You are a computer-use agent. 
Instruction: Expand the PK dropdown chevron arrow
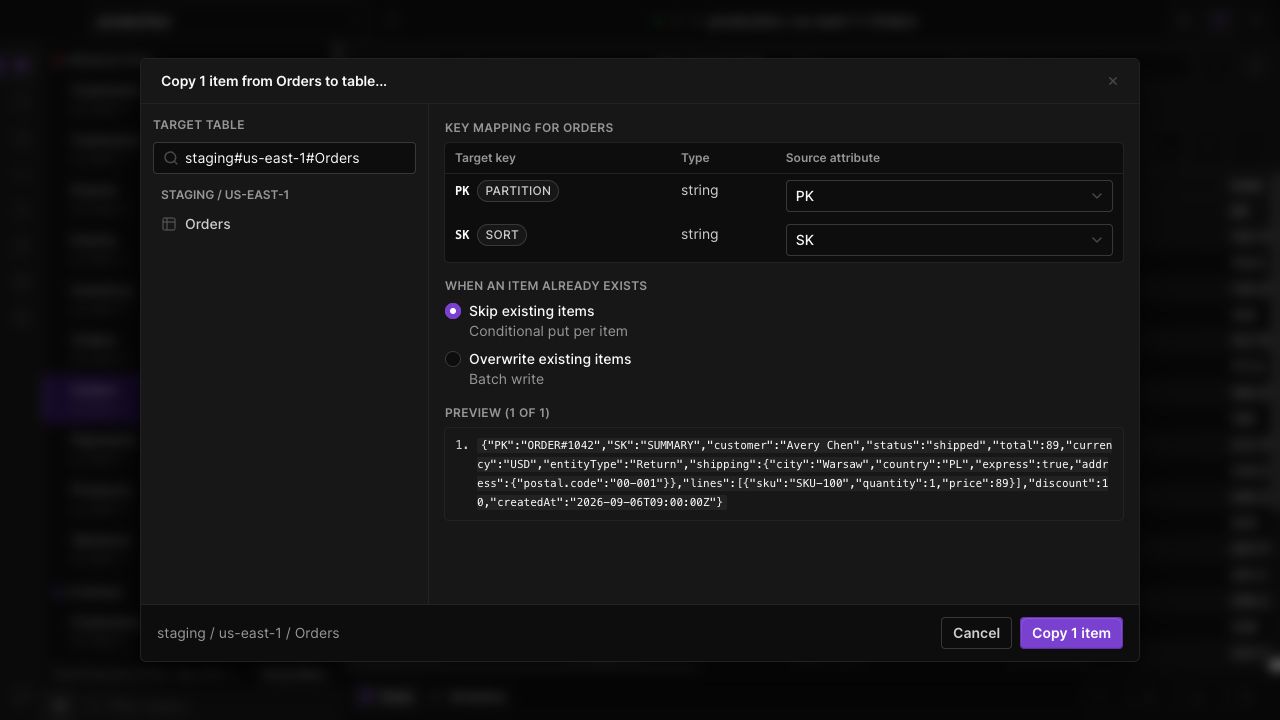pos(1096,196)
